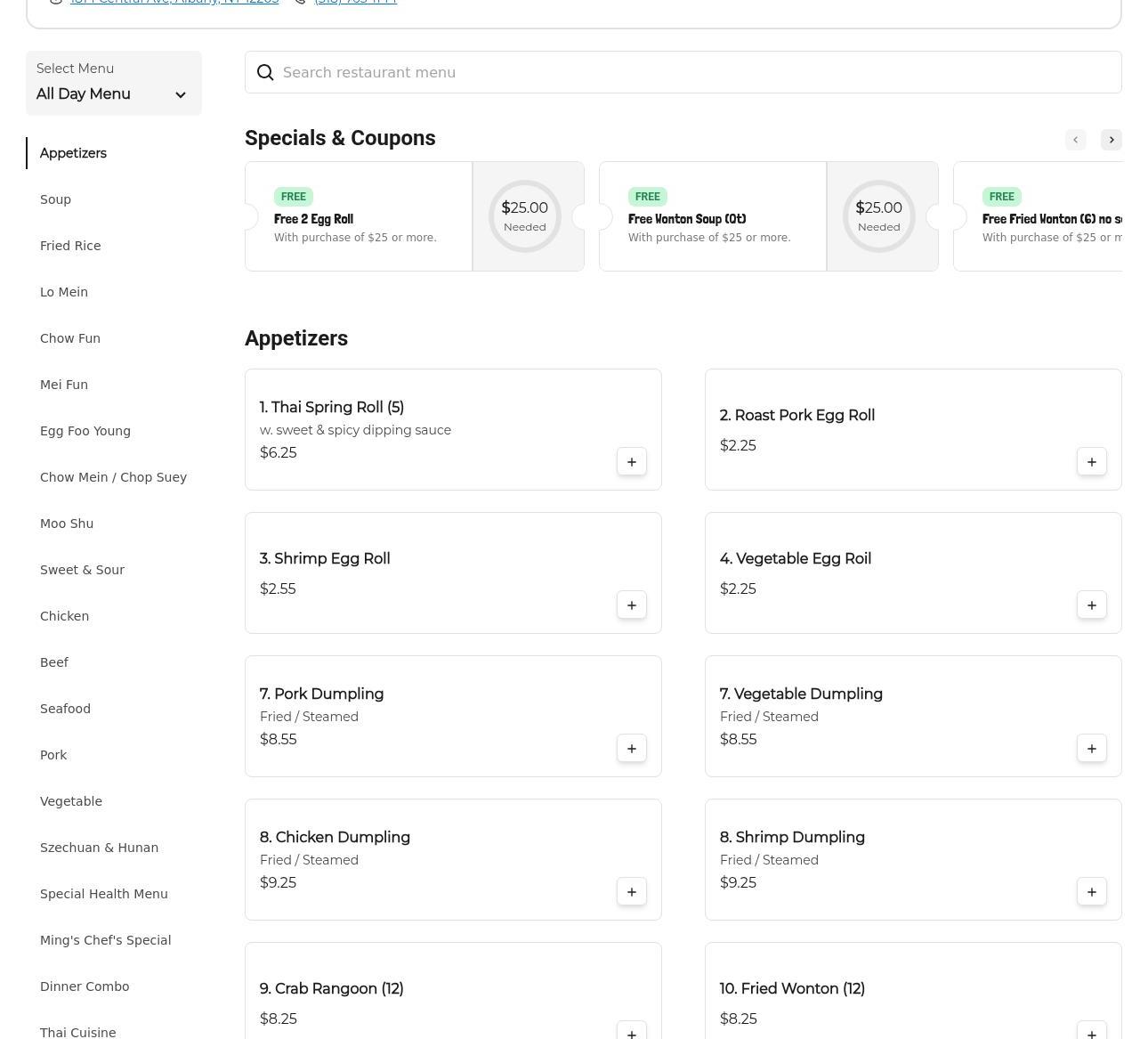
Task: Click the restaurant phone number link
Action: click(x=355, y=2)
